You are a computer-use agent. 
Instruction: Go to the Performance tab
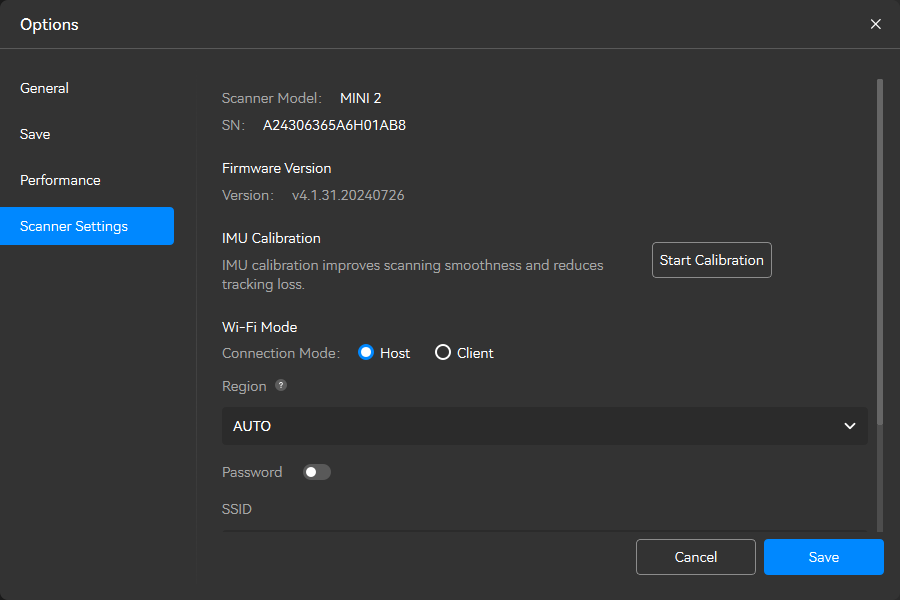60,180
